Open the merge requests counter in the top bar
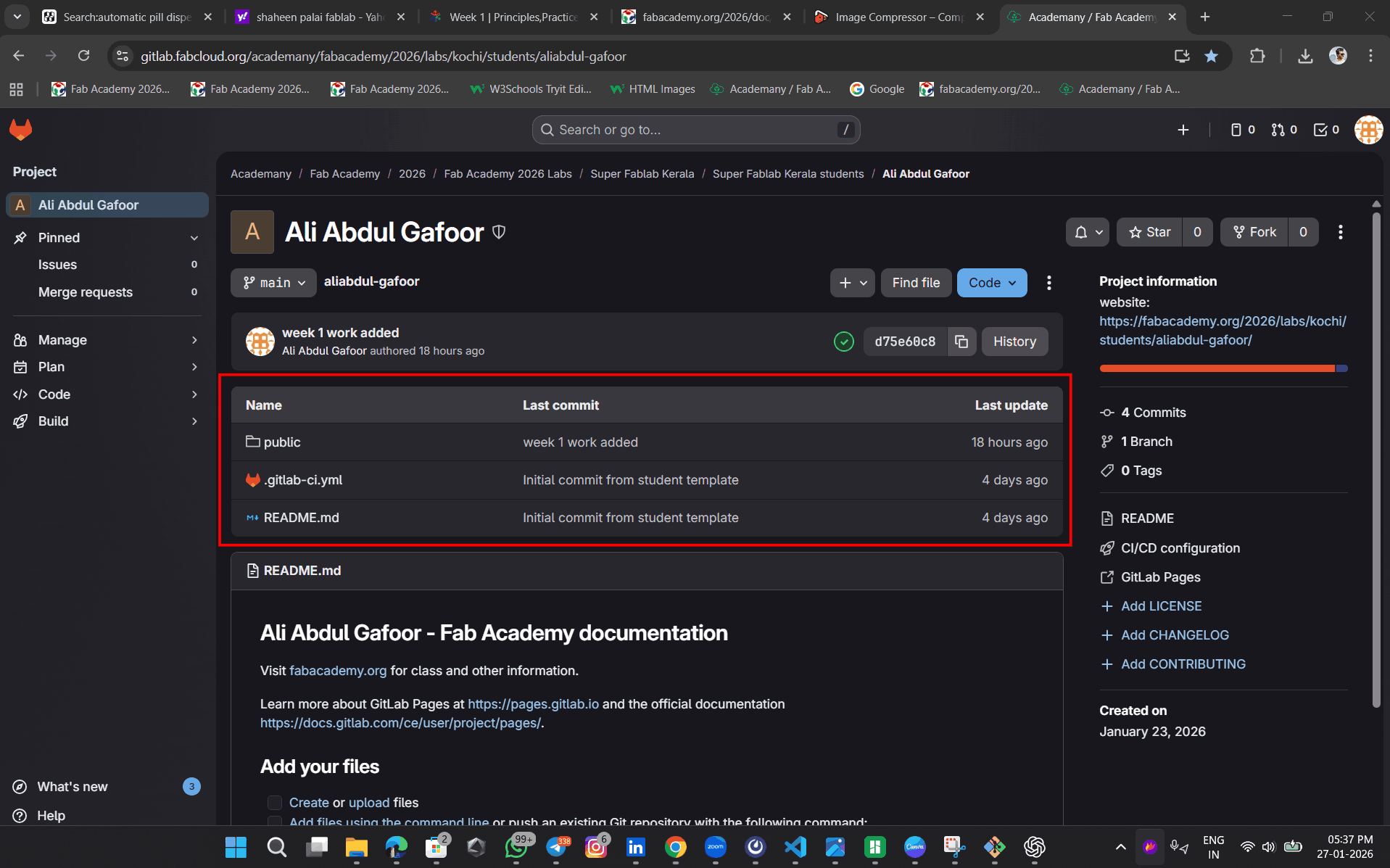 tap(1284, 130)
